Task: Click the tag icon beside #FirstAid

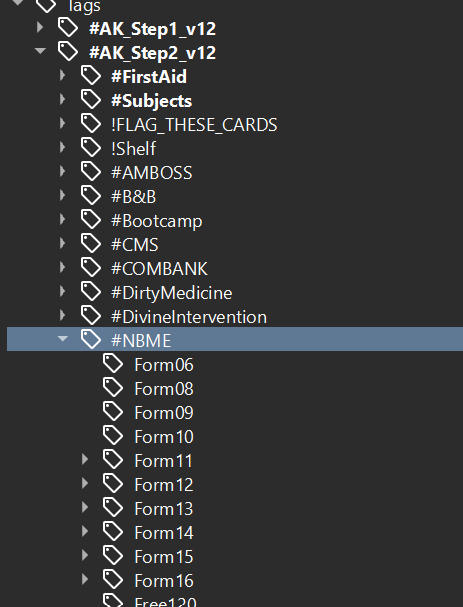Action: pyautogui.click(x=91, y=75)
